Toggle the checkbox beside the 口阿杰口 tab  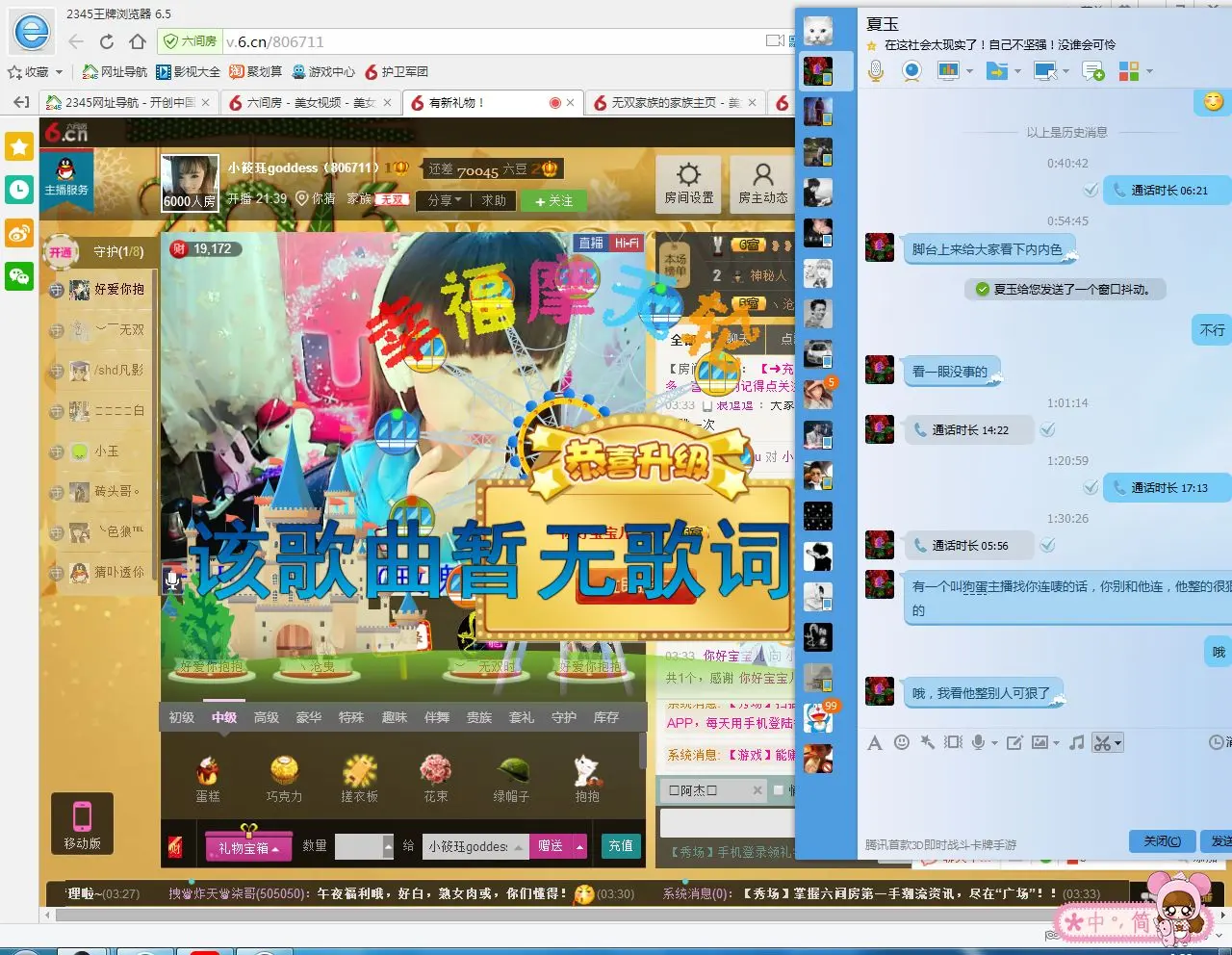coord(779,790)
